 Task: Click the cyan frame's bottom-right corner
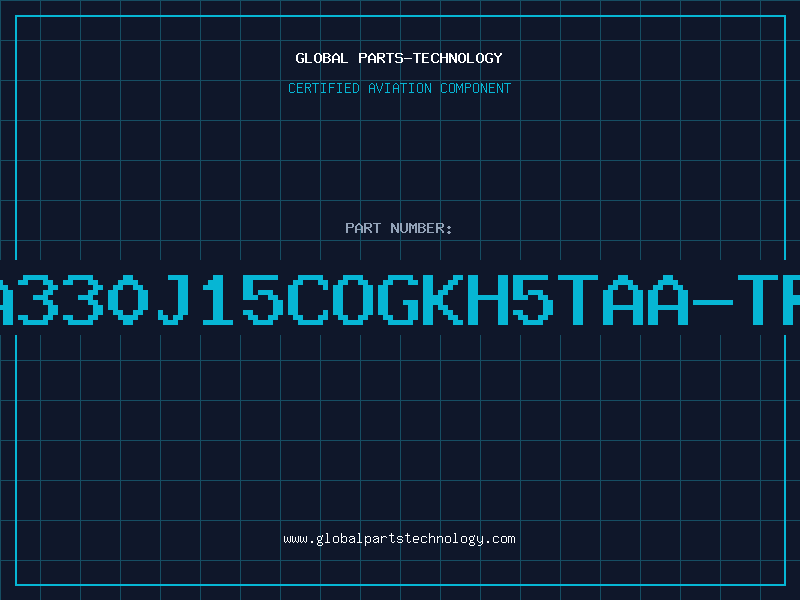coord(785,585)
